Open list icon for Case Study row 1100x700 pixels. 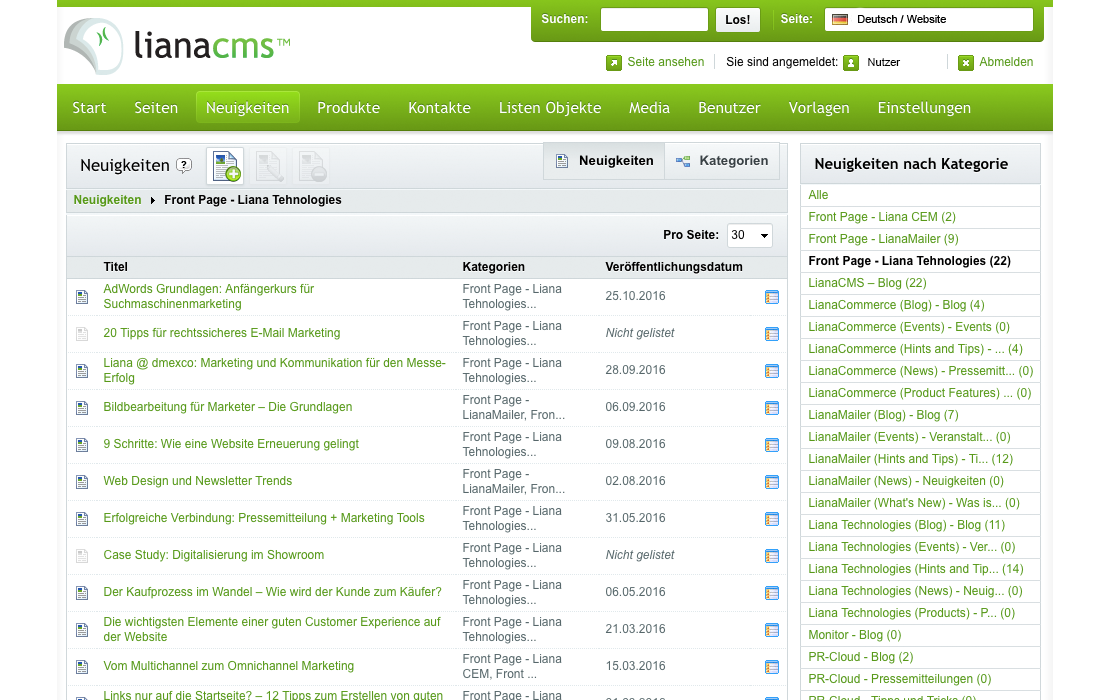[772, 557]
